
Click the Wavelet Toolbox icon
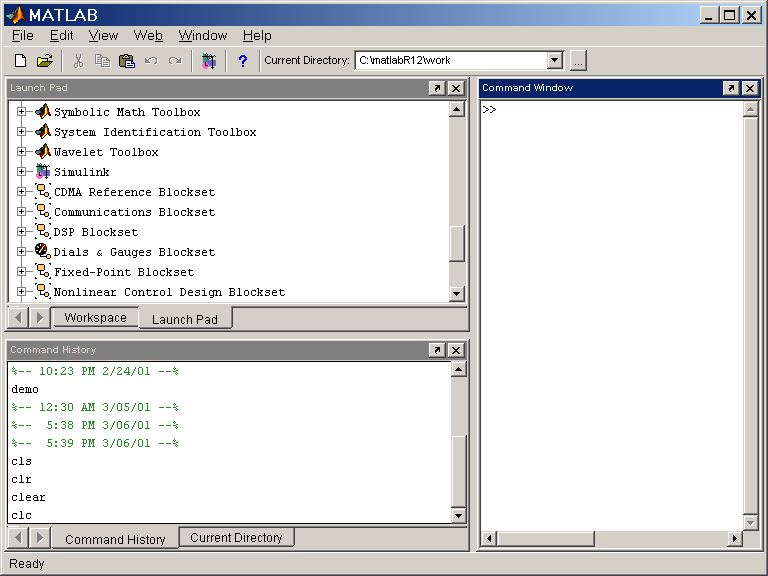[43, 151]
